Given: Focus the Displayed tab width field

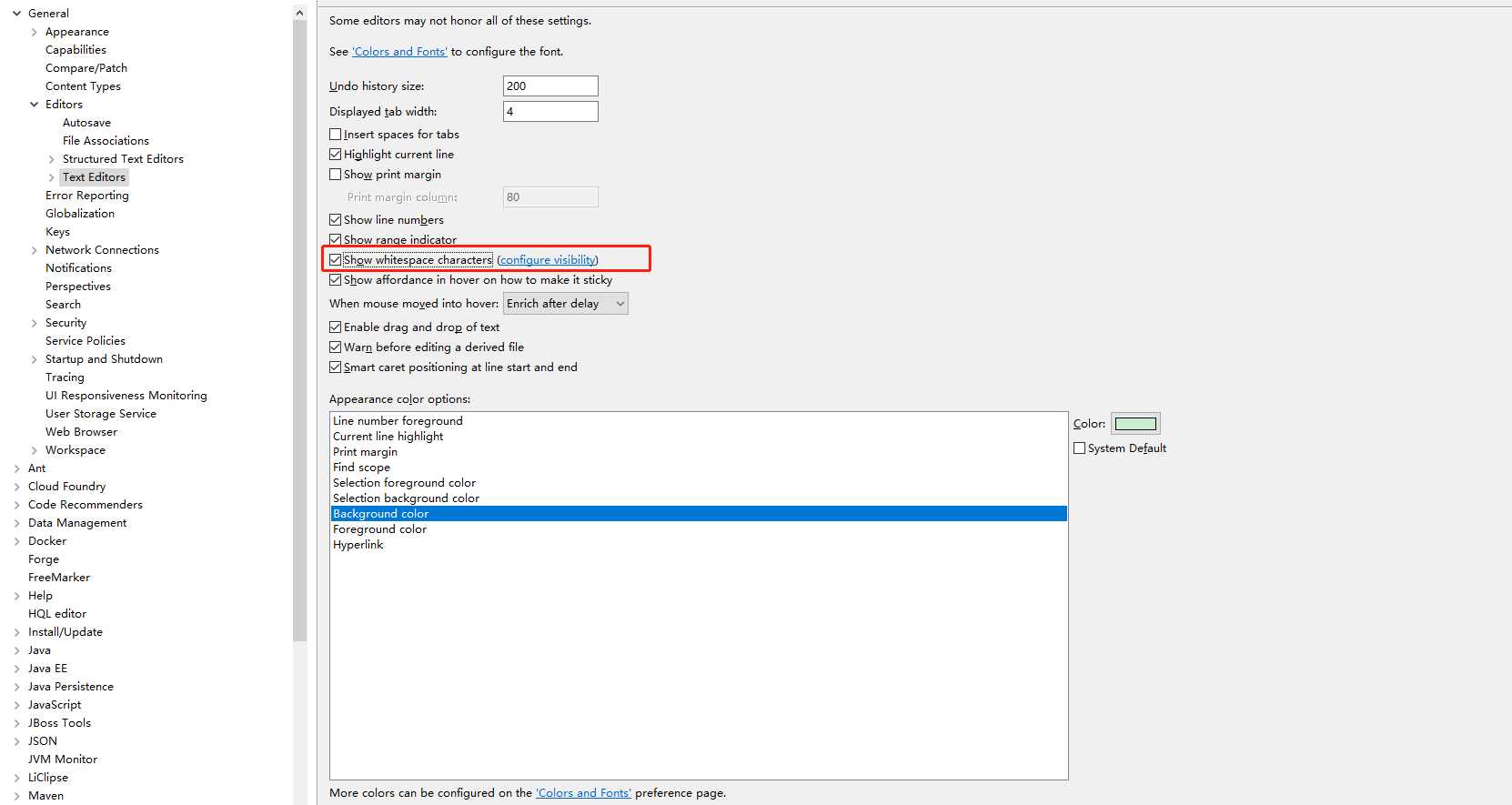Looking at the screenshot, I should tap(550, 111).
